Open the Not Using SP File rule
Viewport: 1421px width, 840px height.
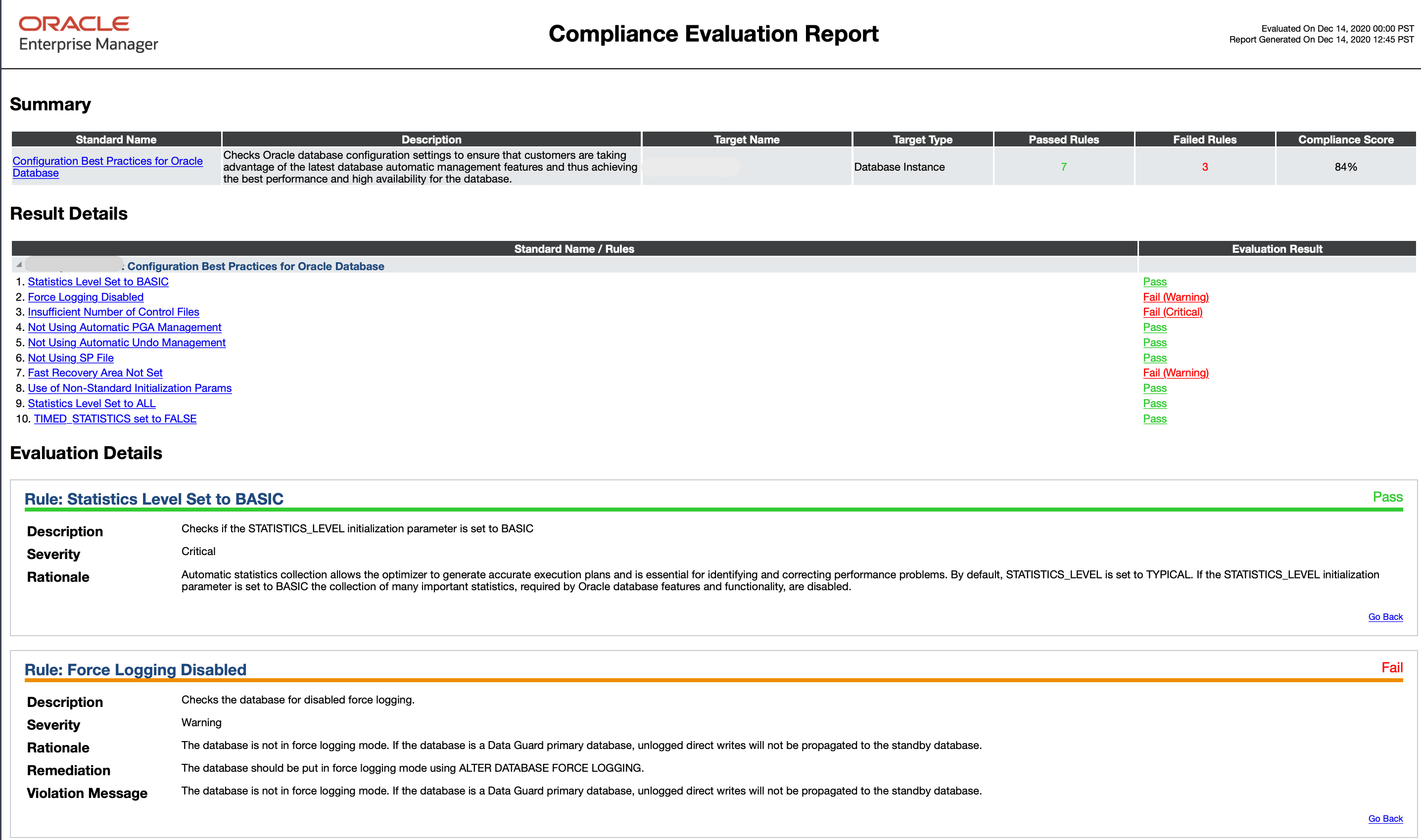71,358
